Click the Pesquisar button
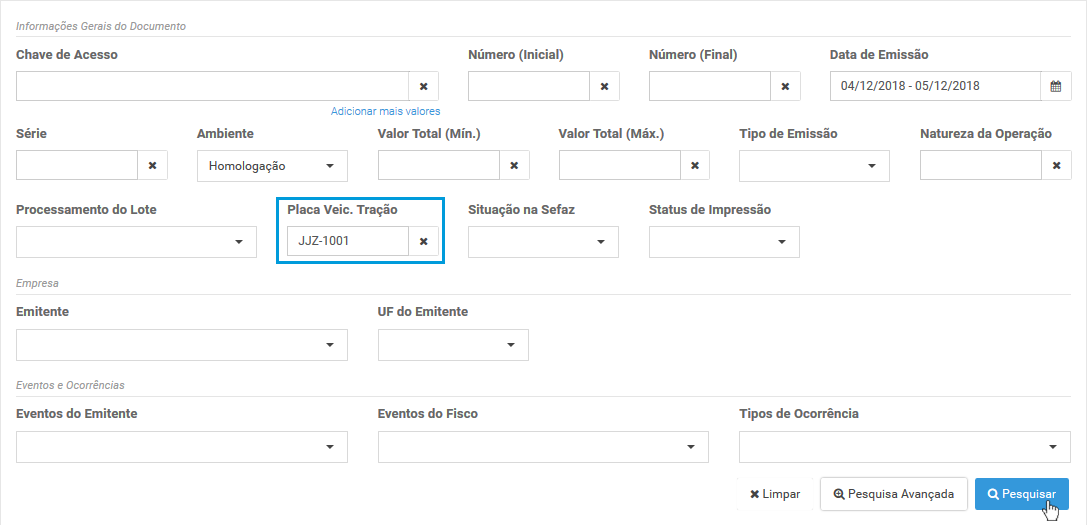 pyautogui.click(x=1022, y=494)
